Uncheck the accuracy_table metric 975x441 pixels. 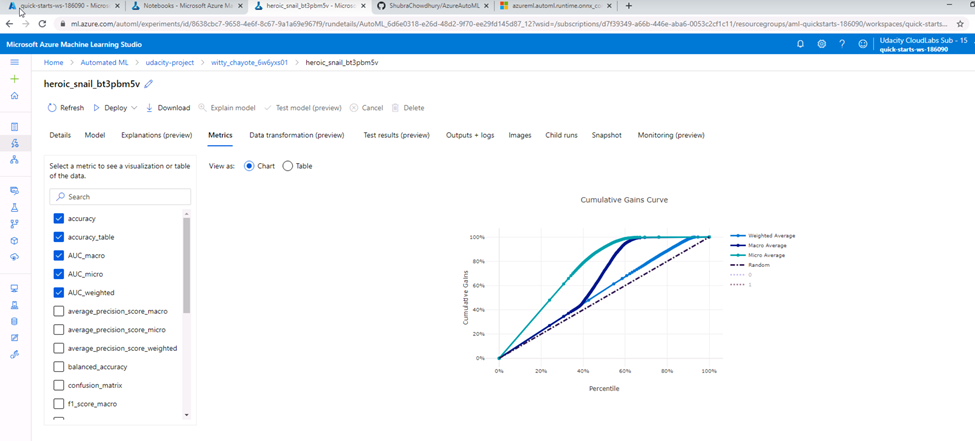click(x=59, y=237)
